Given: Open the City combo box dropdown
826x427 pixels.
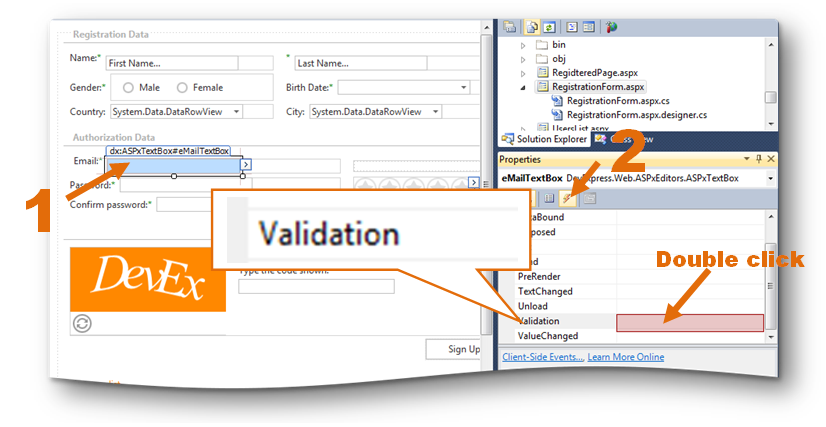Looking at the screenshot, I should coord(436,112).
